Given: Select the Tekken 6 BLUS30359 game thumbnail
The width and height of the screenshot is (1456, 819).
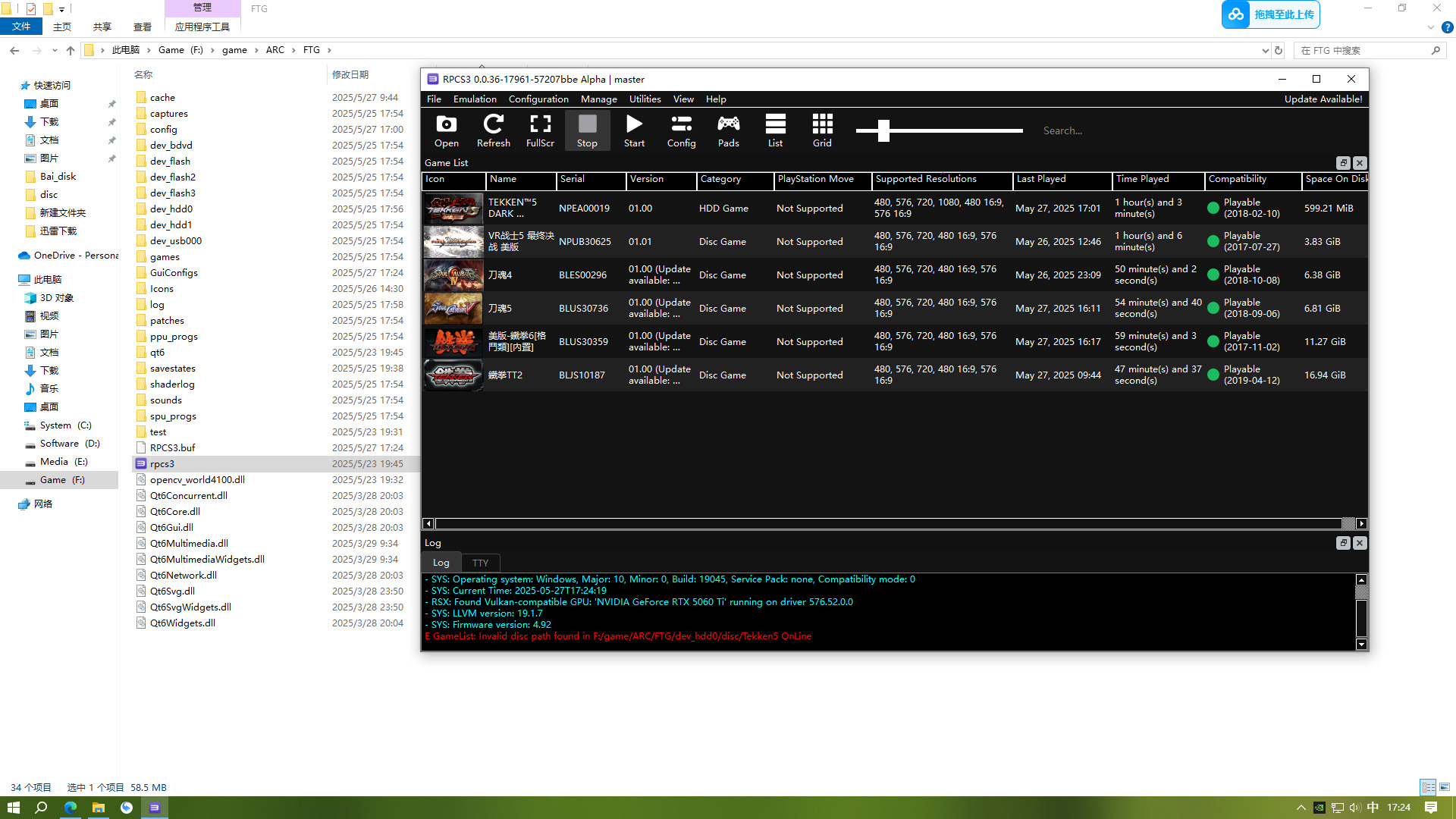Looking at the screenshot, I should 453,341.
